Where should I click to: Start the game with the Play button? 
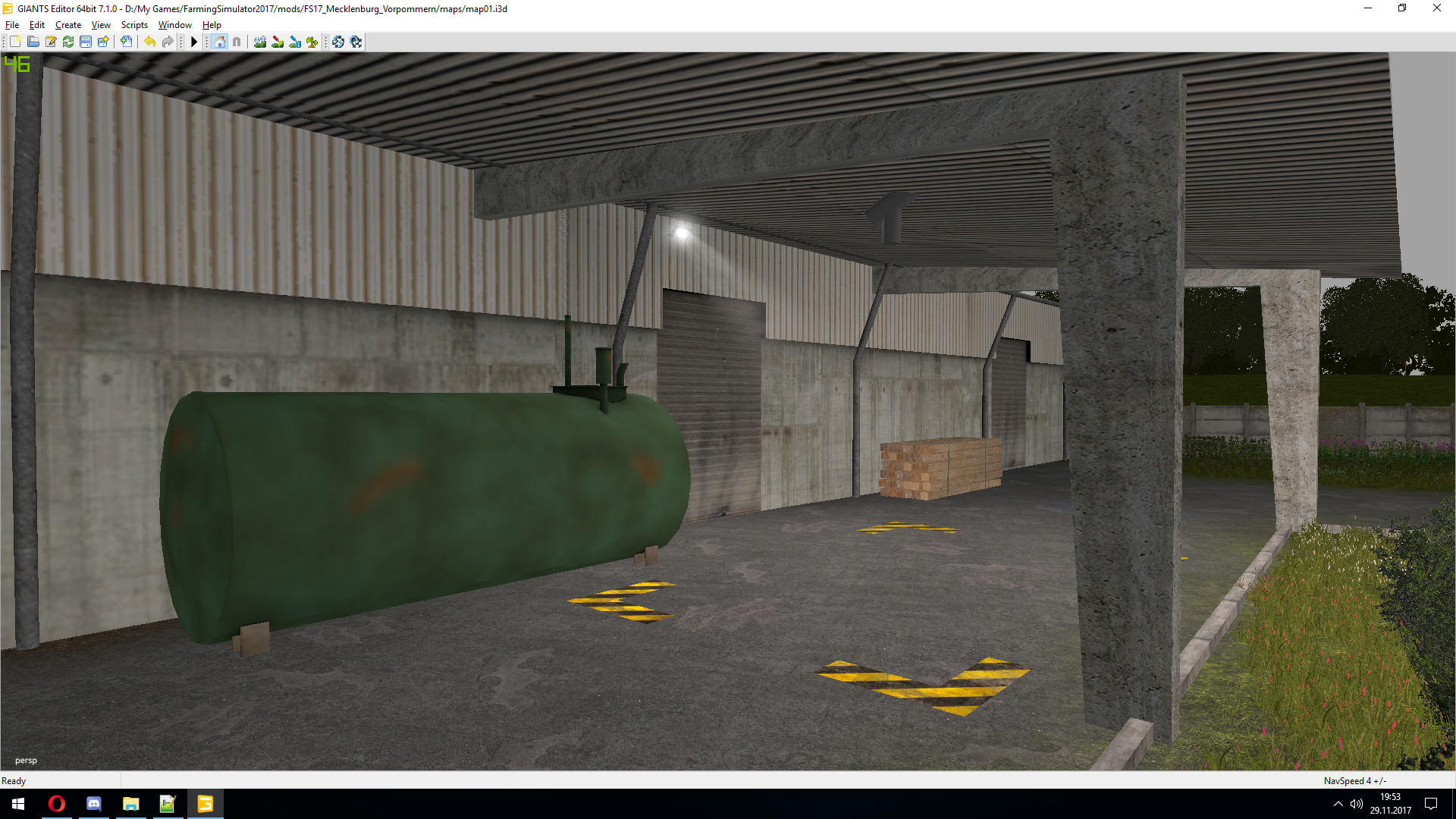click(194, 42)
